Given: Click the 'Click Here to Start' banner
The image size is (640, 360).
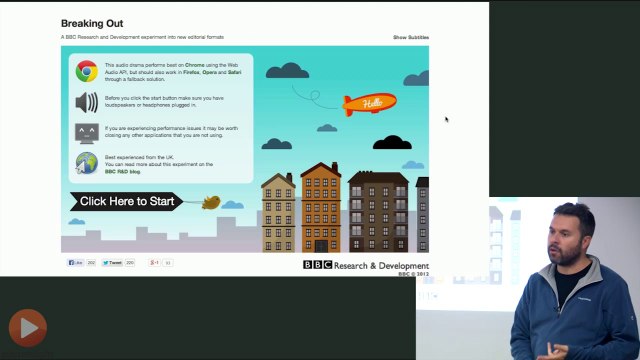Looking at the screenshot, I should (x=127, y=201).
